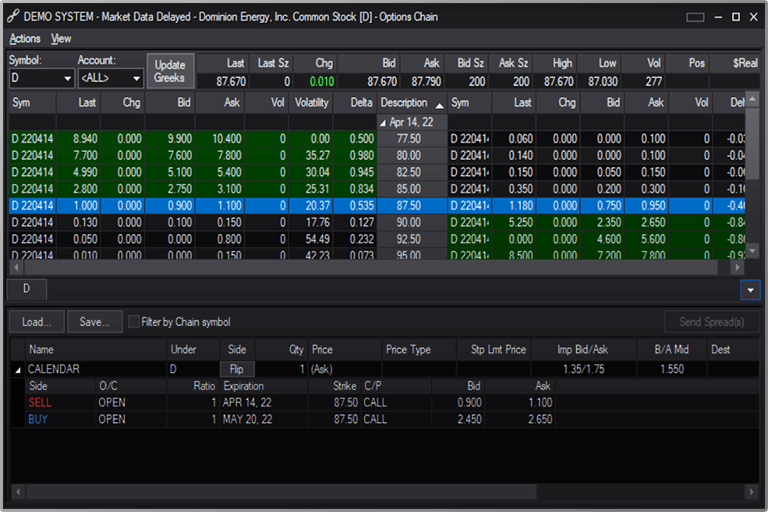Enable Filter by Chain symbol checkbox
768x512 pixels.
pyautogui.click(x=133, y=322)
